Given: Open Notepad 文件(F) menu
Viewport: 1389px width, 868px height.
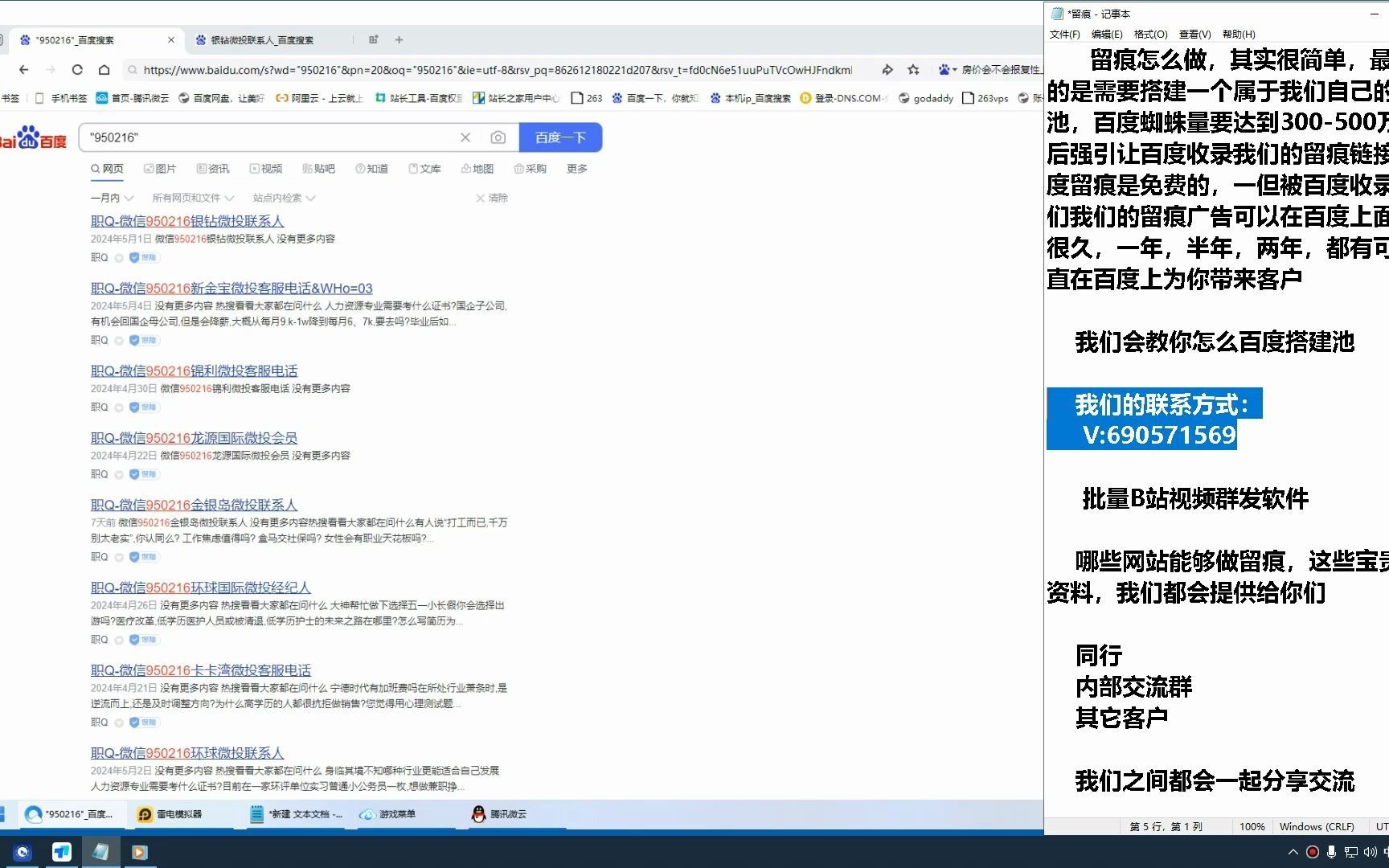Looking at the screenshot, I should tap(1064, 35).
